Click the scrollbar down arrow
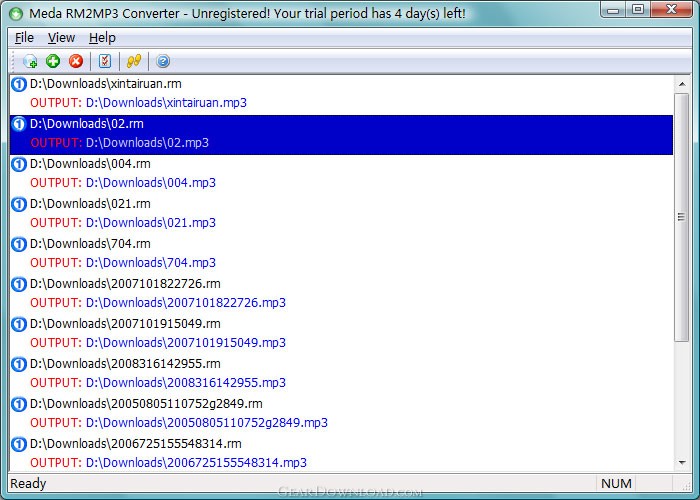700x500 pixels. (x=682, y=462)
